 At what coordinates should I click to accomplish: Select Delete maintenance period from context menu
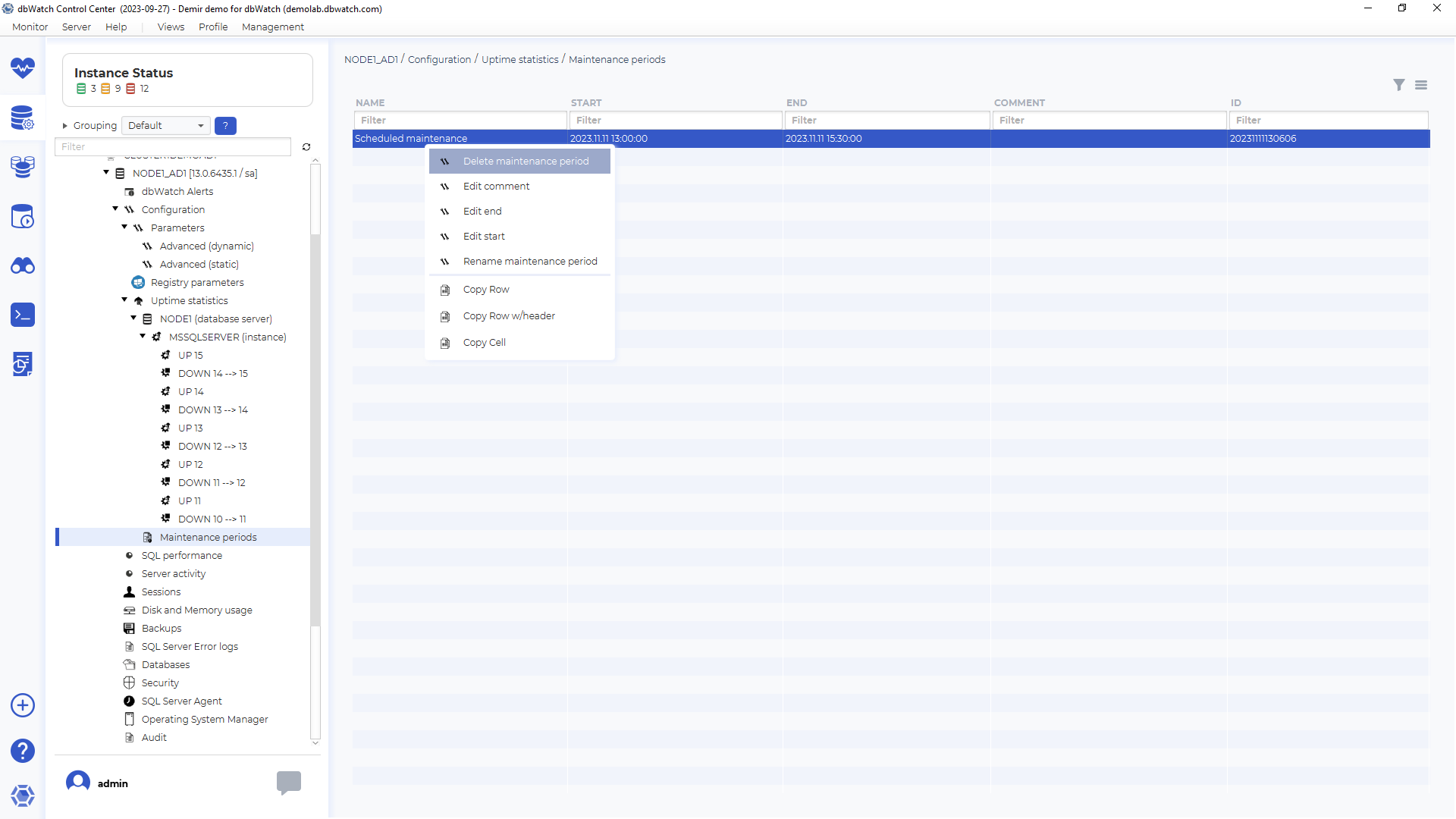519,162
